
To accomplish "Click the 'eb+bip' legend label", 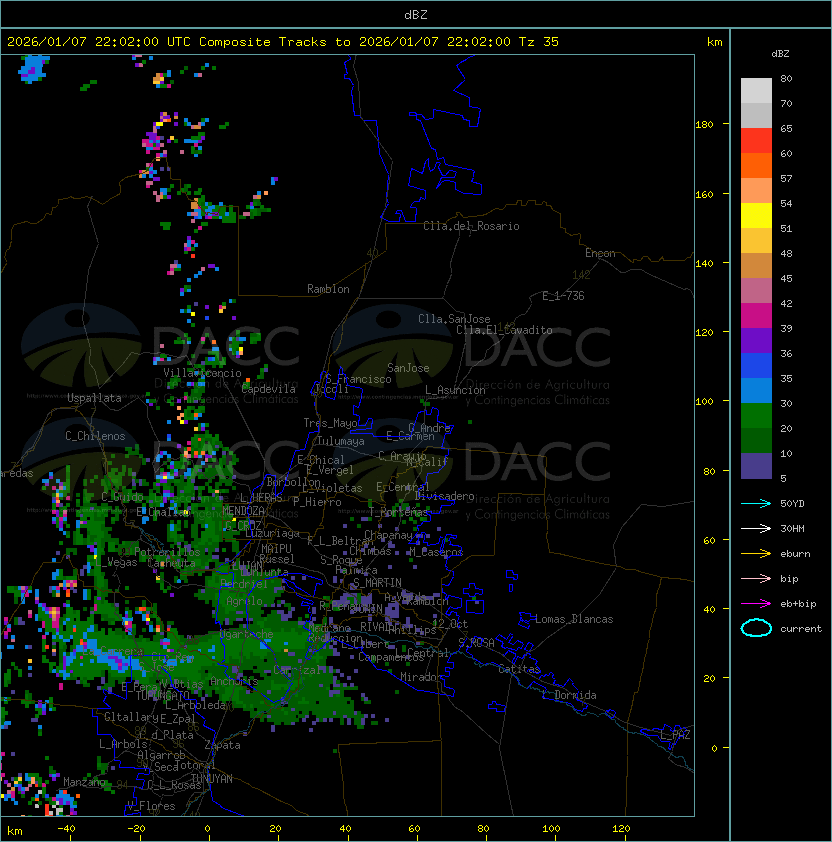I will 798,604.
